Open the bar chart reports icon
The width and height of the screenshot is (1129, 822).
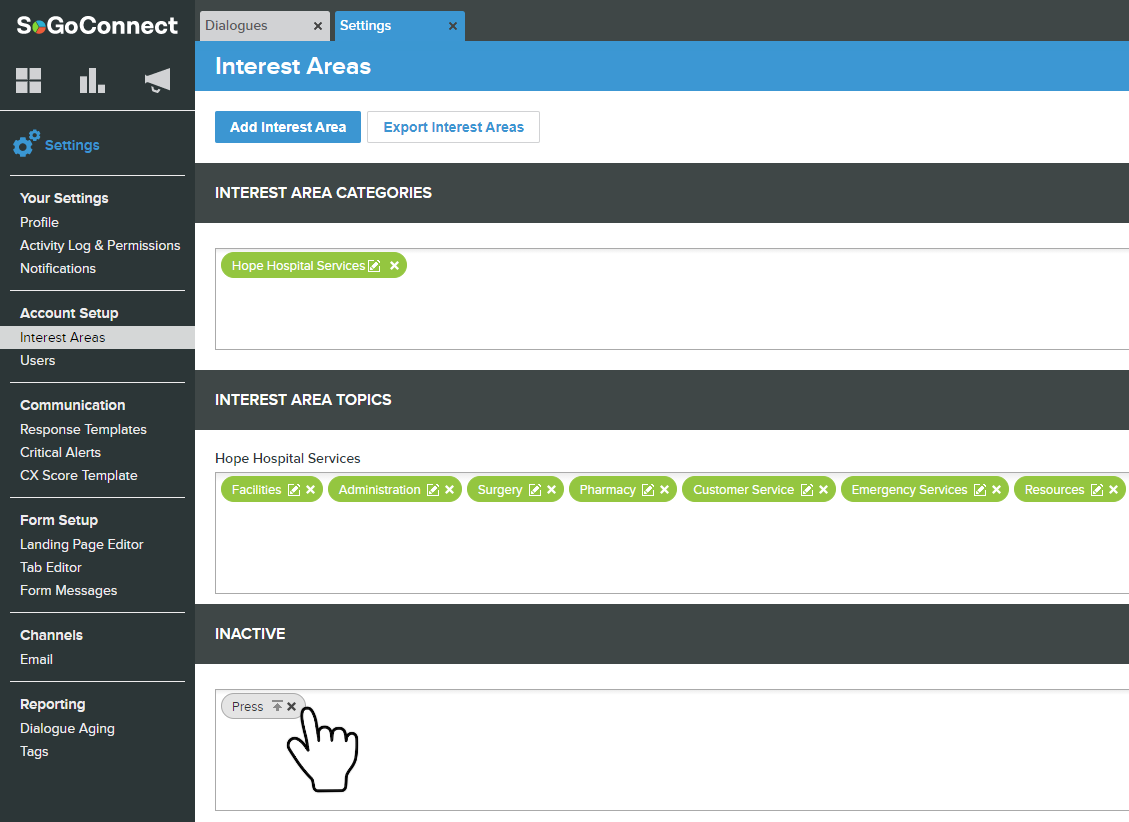click(92, 81)
